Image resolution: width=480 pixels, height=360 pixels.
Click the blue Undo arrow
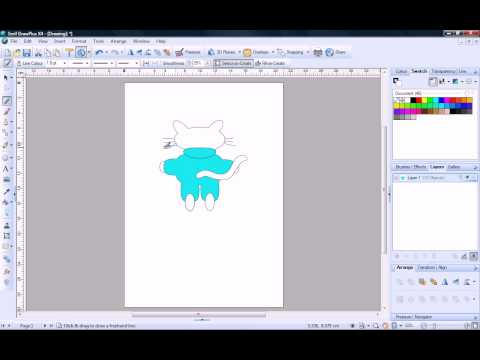coord(99,52)
